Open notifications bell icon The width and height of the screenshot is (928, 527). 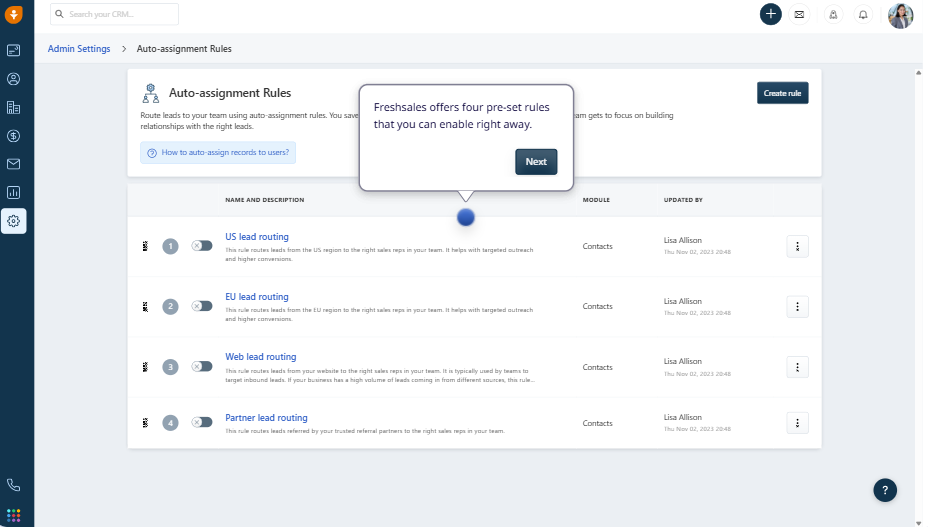[x=863, y=14]
